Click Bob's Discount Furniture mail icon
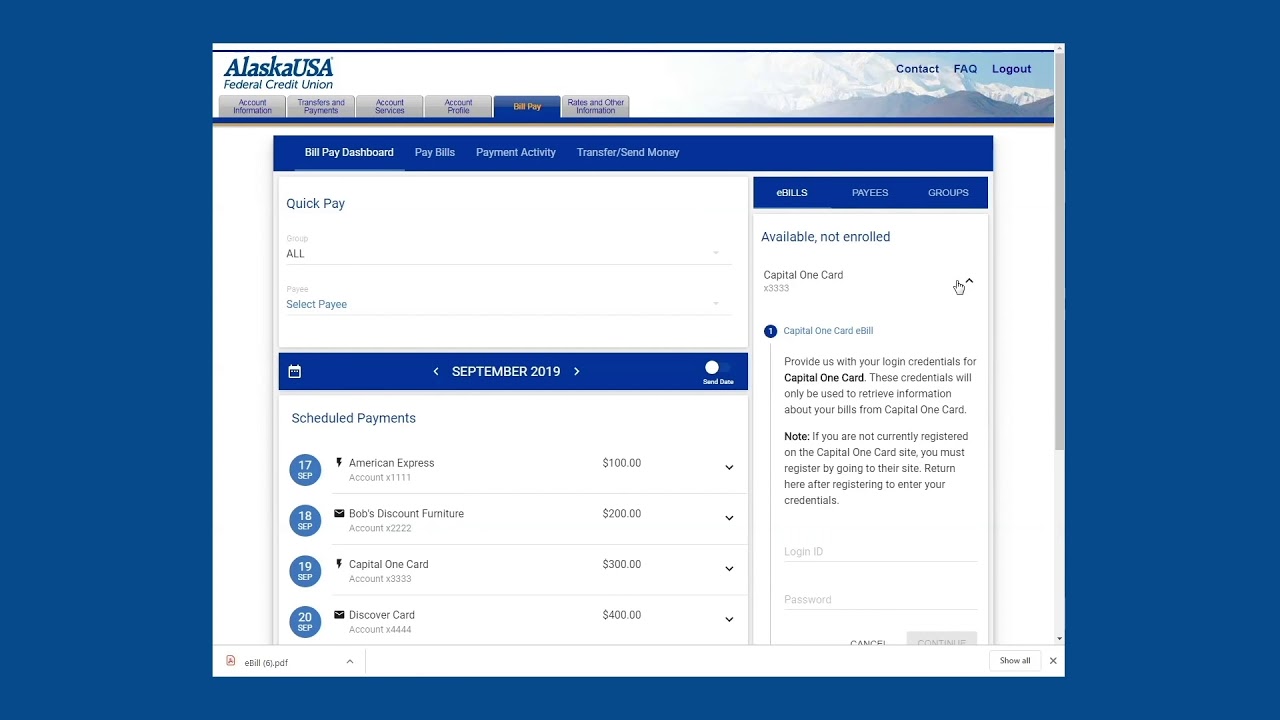The width and height of the screenshot is (1280, 720). [339, 513]
